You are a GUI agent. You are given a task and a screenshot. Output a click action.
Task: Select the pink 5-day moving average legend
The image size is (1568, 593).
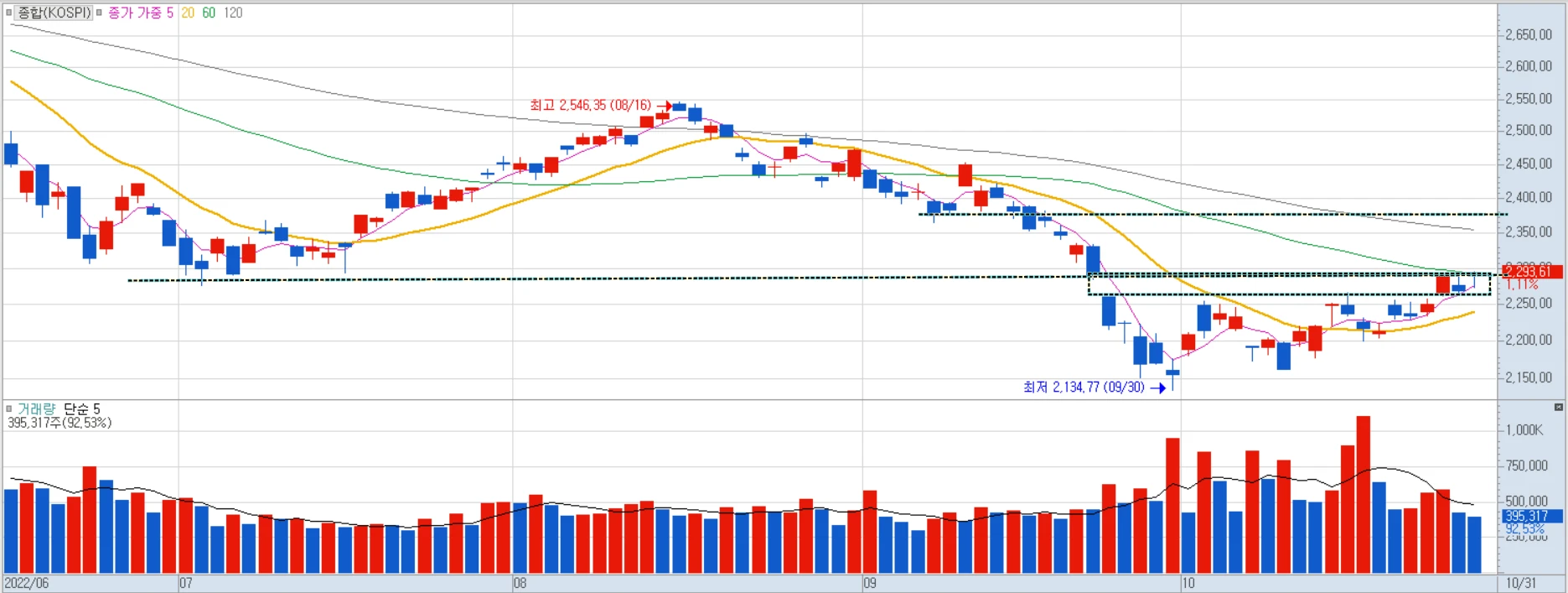pyautogui.click(x=170, y=13)
